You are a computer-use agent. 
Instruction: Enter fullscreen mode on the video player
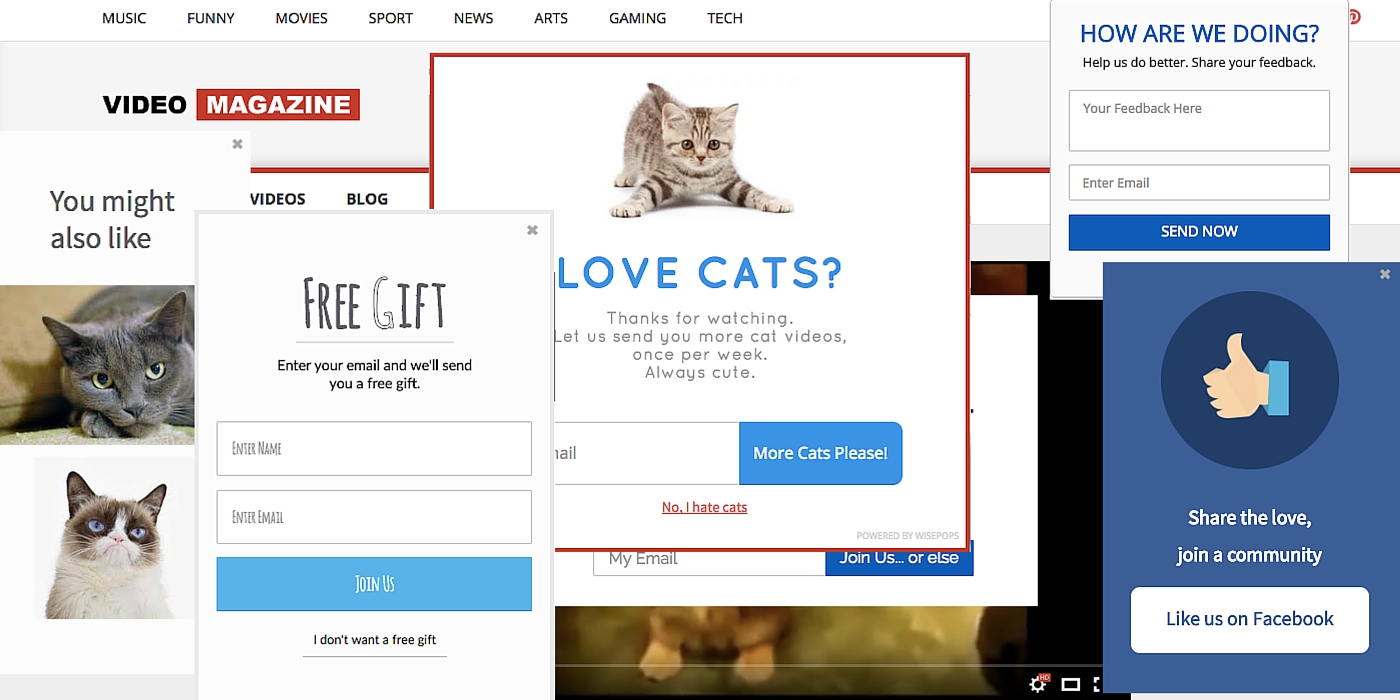[x=1095, y=684]
